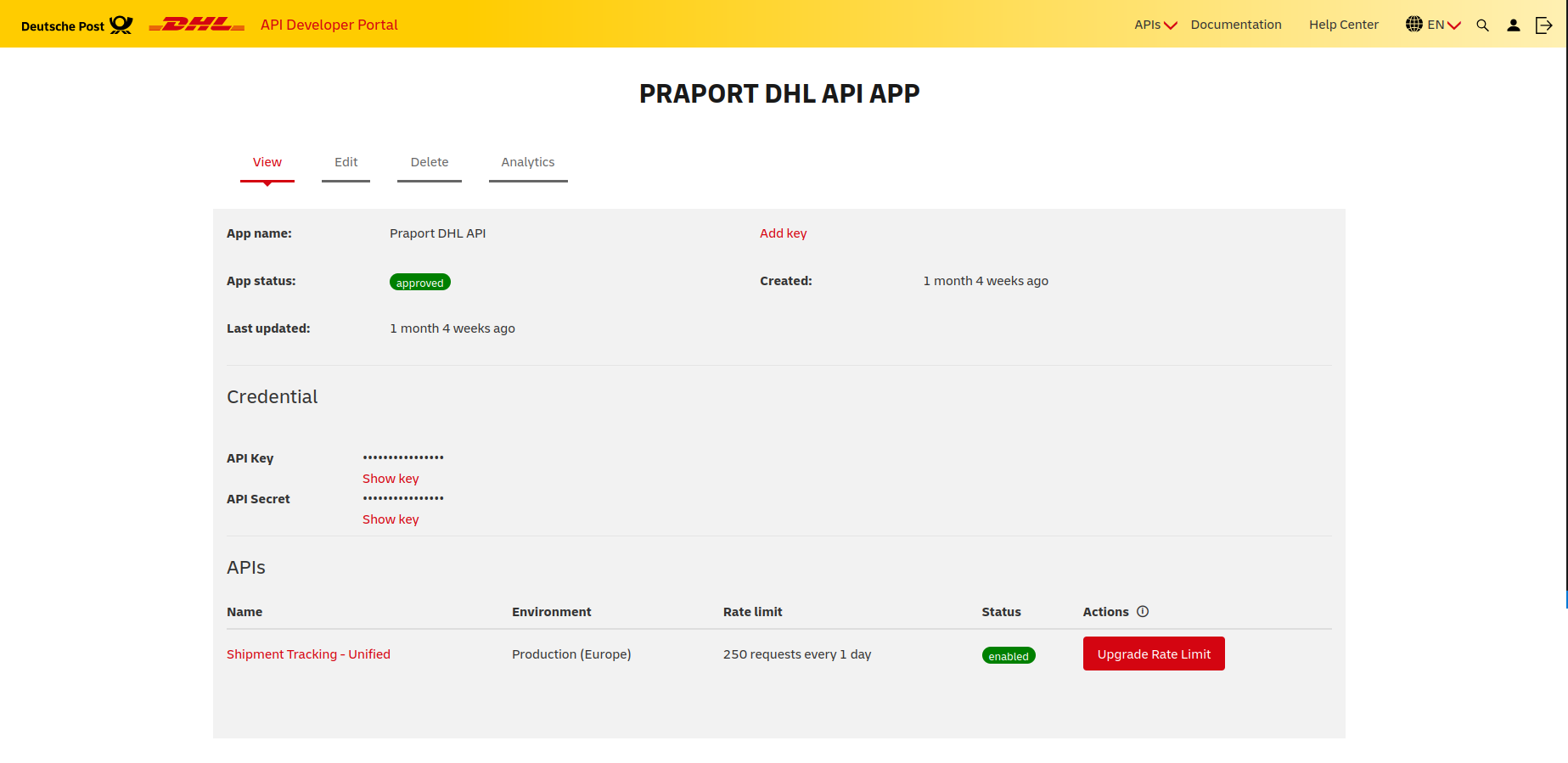The height and width of the screenshot is (763, 1568).
Task: Switch to the View tab
Action: 267,163
